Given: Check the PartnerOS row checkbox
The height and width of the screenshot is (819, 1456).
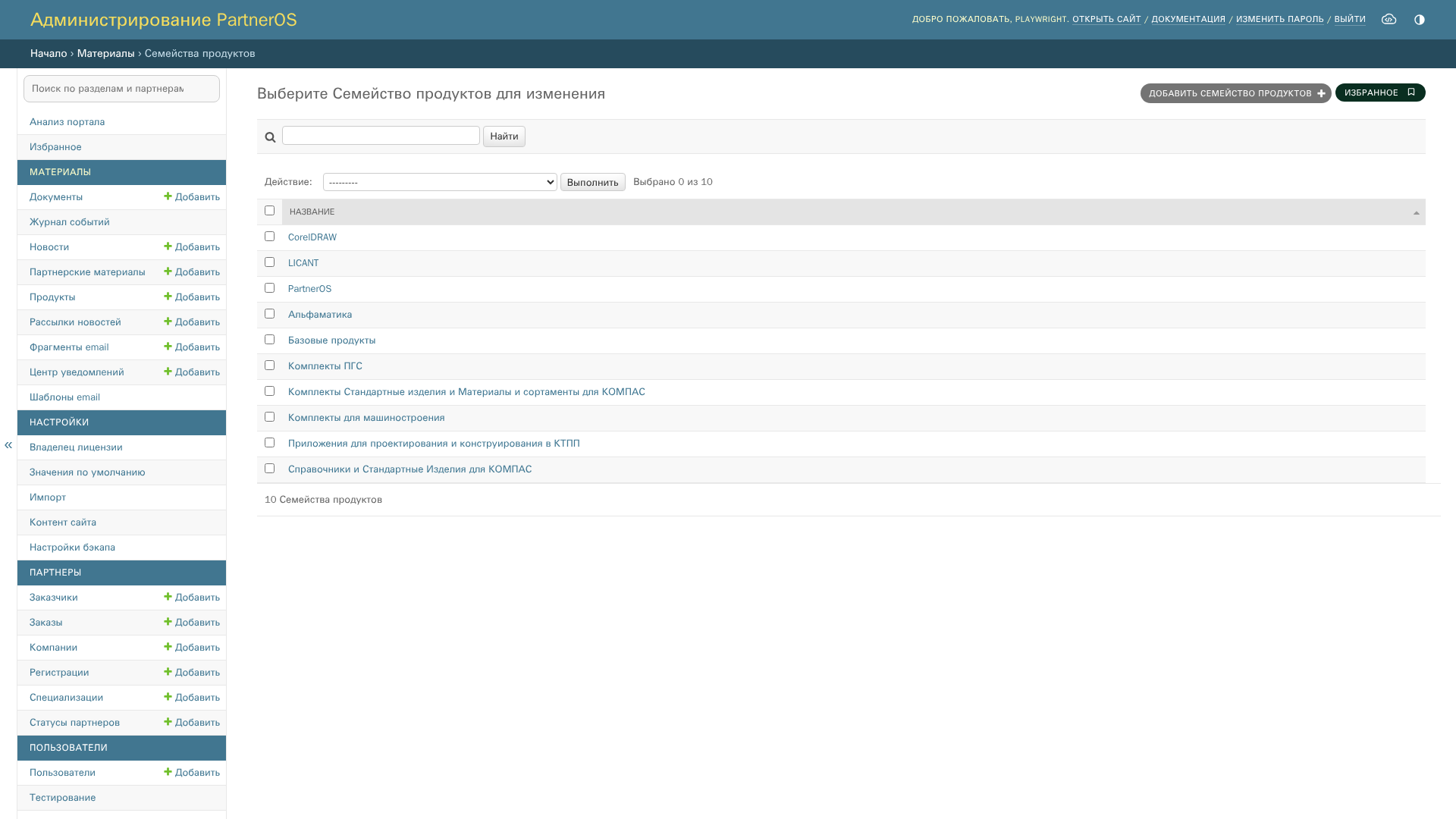Looking at the screenshot, I should point(269,288).
